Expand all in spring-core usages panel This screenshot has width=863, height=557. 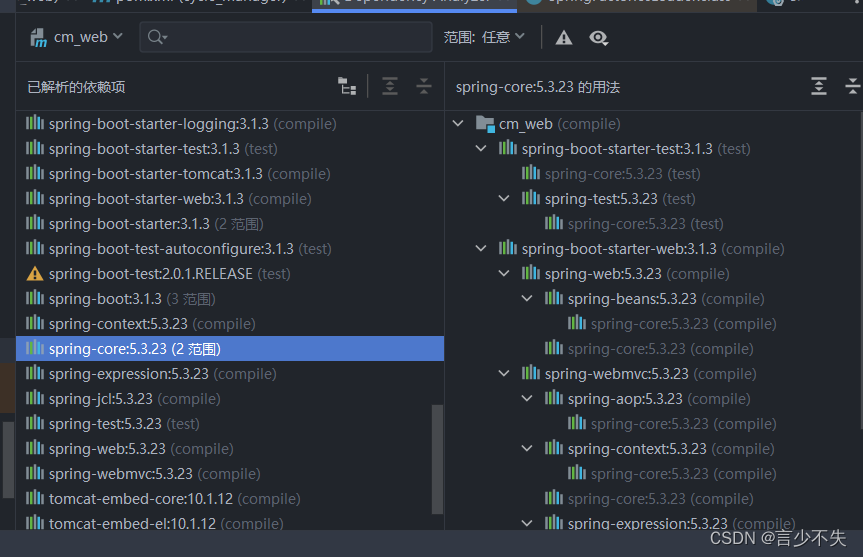pos(818,86)
